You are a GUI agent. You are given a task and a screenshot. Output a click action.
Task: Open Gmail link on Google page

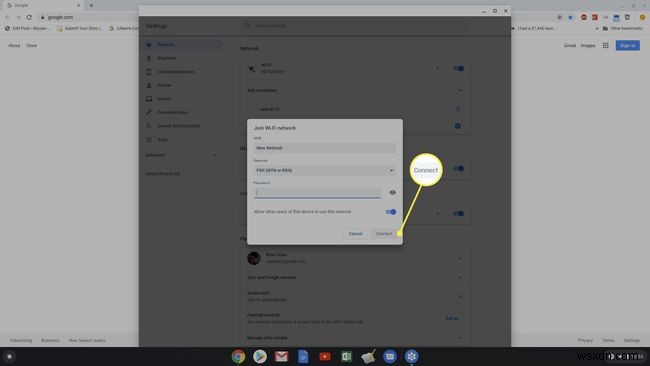(570, 45)
